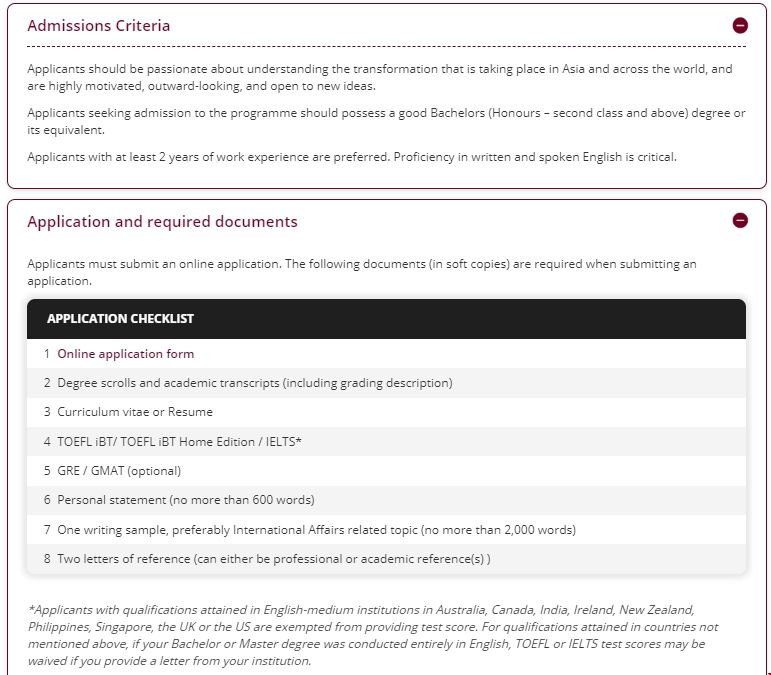Click the Bachelors Honours degree requirement paragraph

[x=386, y=122]
